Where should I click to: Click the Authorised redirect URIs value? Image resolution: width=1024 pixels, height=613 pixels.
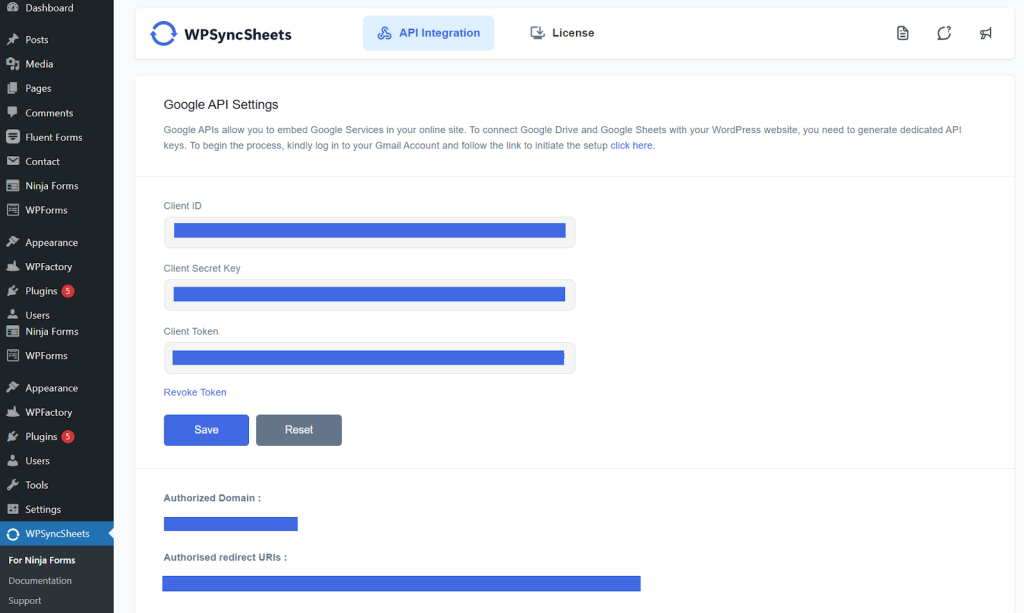click(401, 583)
